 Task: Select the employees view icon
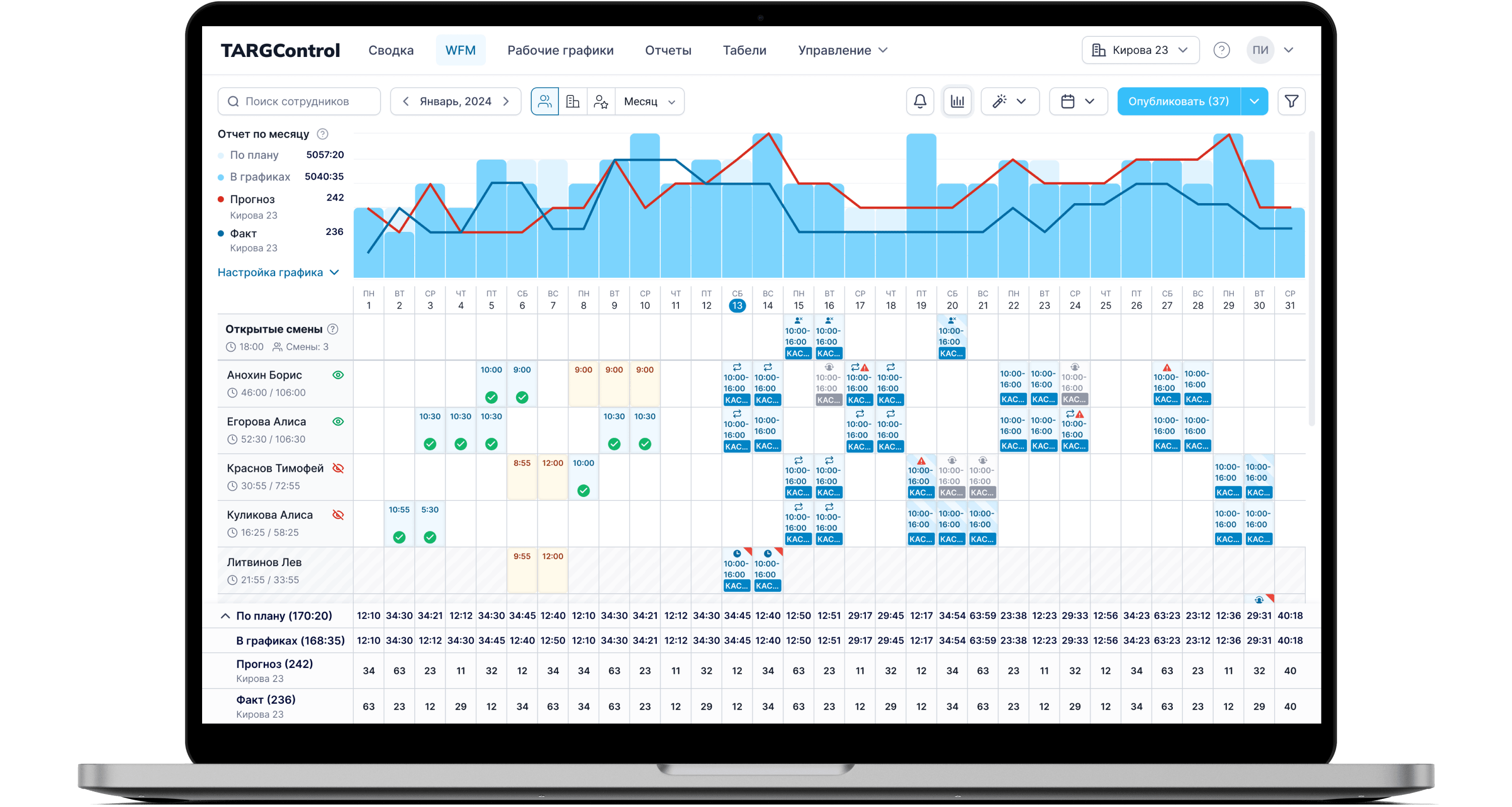(545, 101)
